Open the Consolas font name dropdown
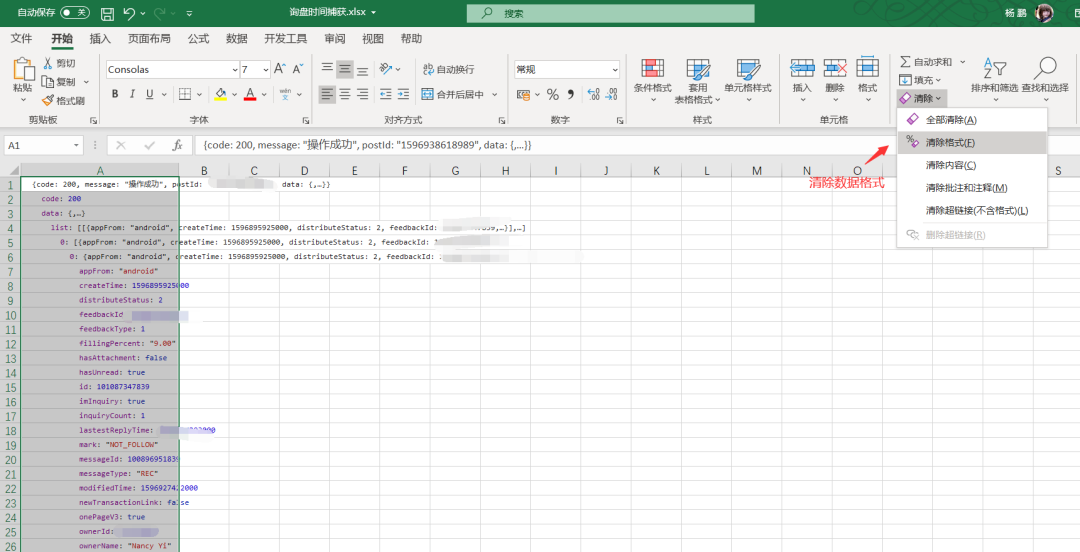This screenshot has width=1080, height=552. 234,70
